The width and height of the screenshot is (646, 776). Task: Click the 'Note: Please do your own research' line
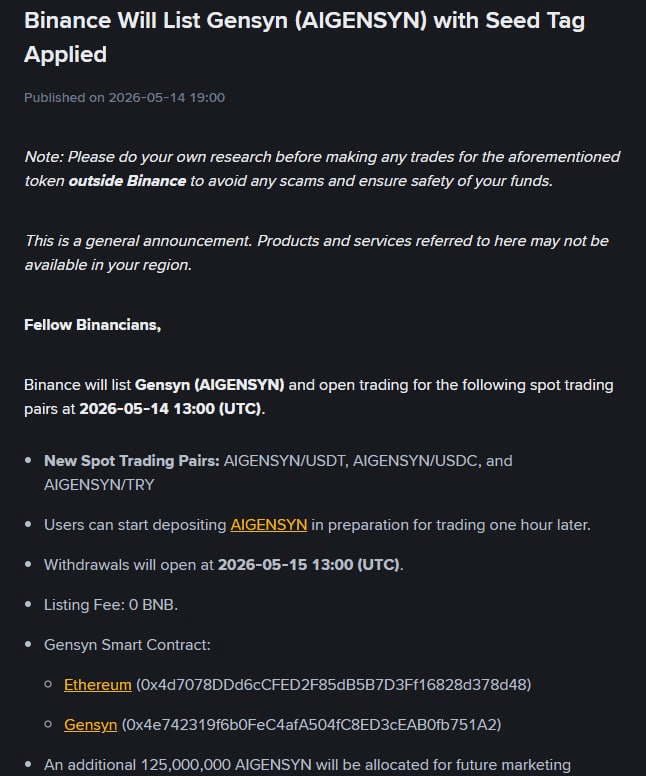click(x=322, y=169)
